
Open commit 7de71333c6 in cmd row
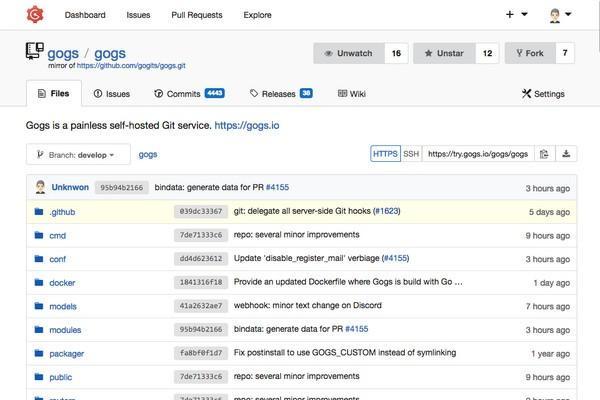[201, 235]
